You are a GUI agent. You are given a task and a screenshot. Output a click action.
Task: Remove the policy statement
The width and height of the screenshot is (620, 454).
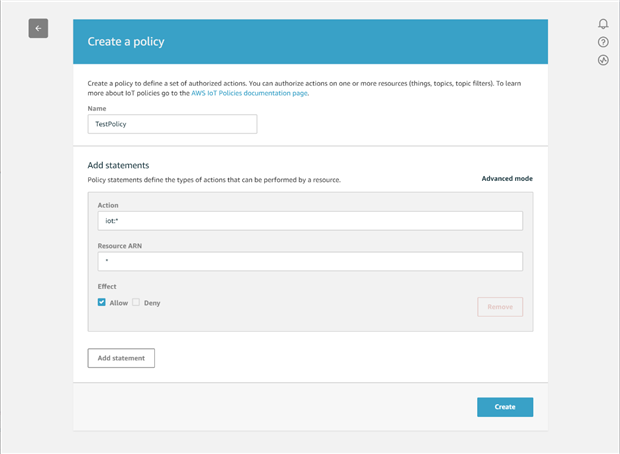coord(500,307)
